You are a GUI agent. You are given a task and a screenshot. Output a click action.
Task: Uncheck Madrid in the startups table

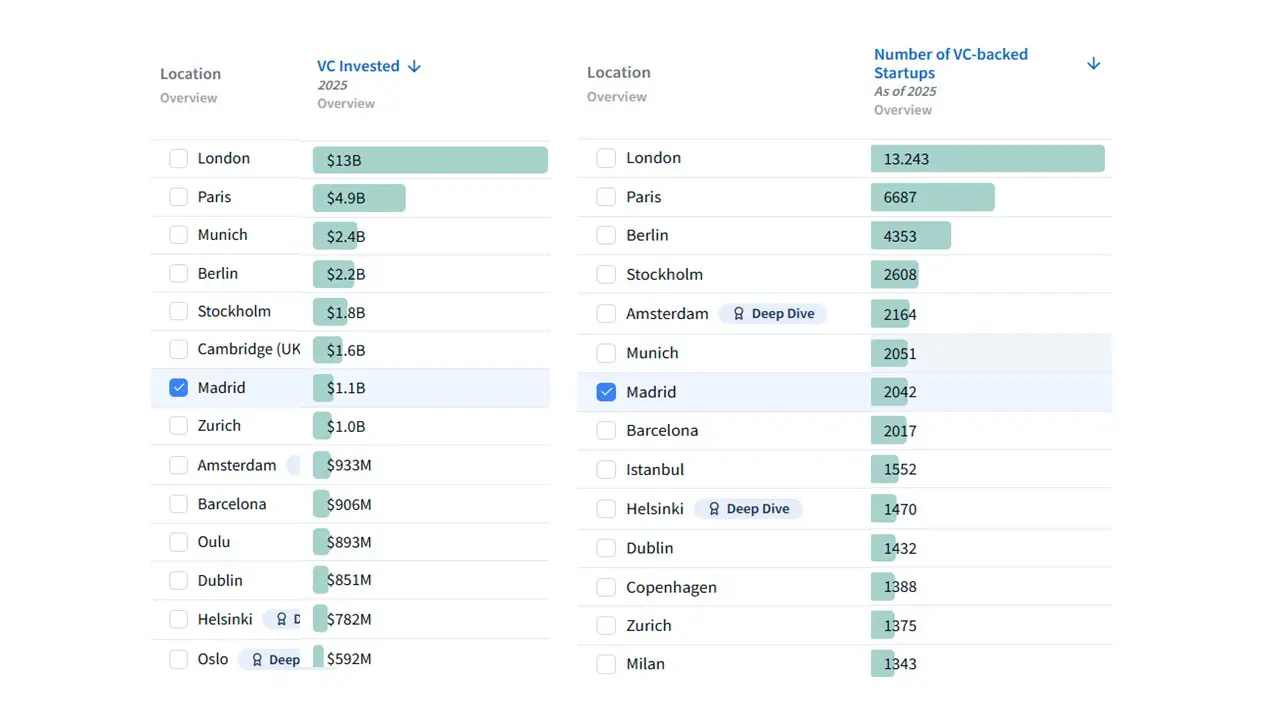point(606,392)
